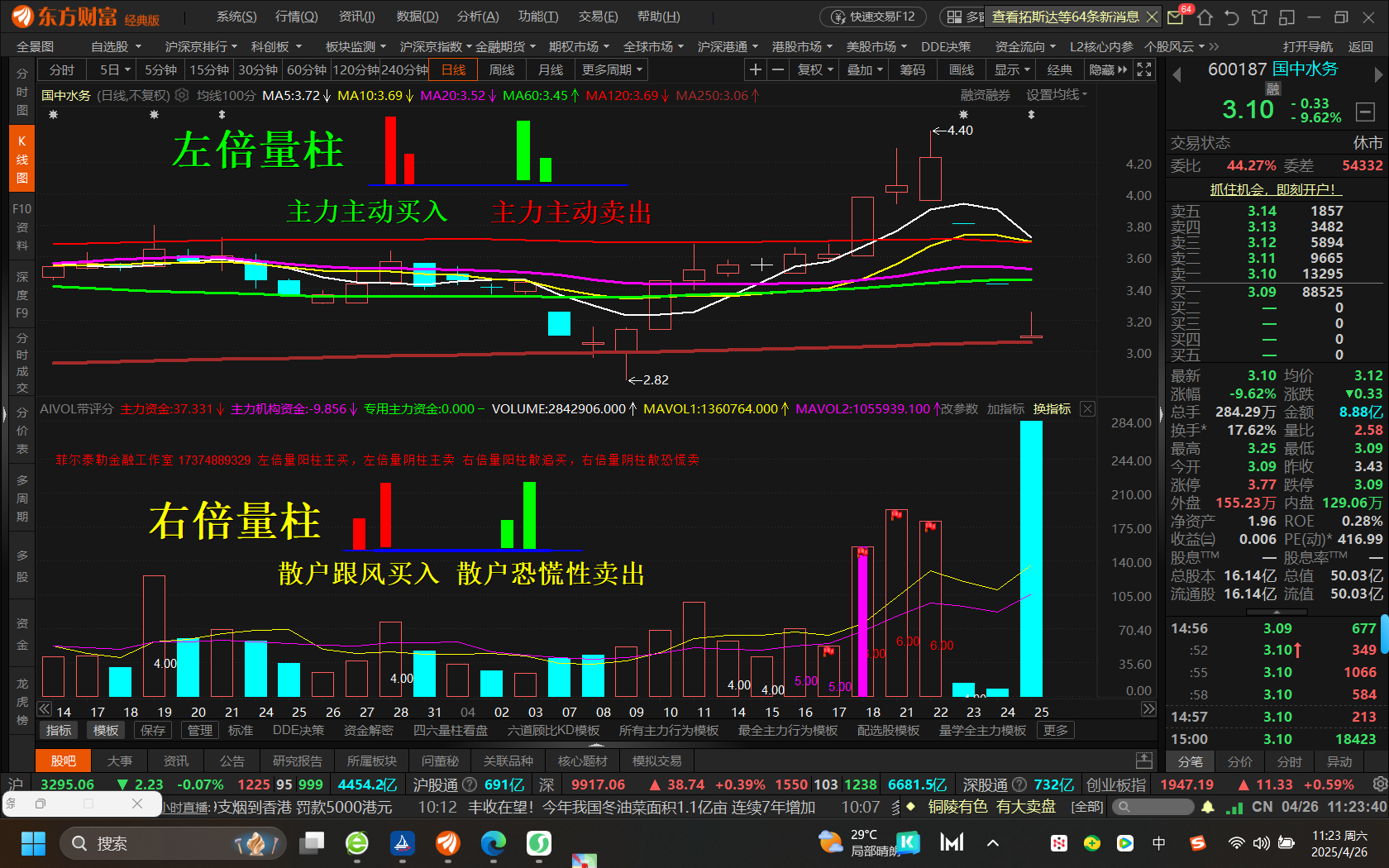
Task: Open the mail inbox with 64 new messages
Action: pos(1176,17)
